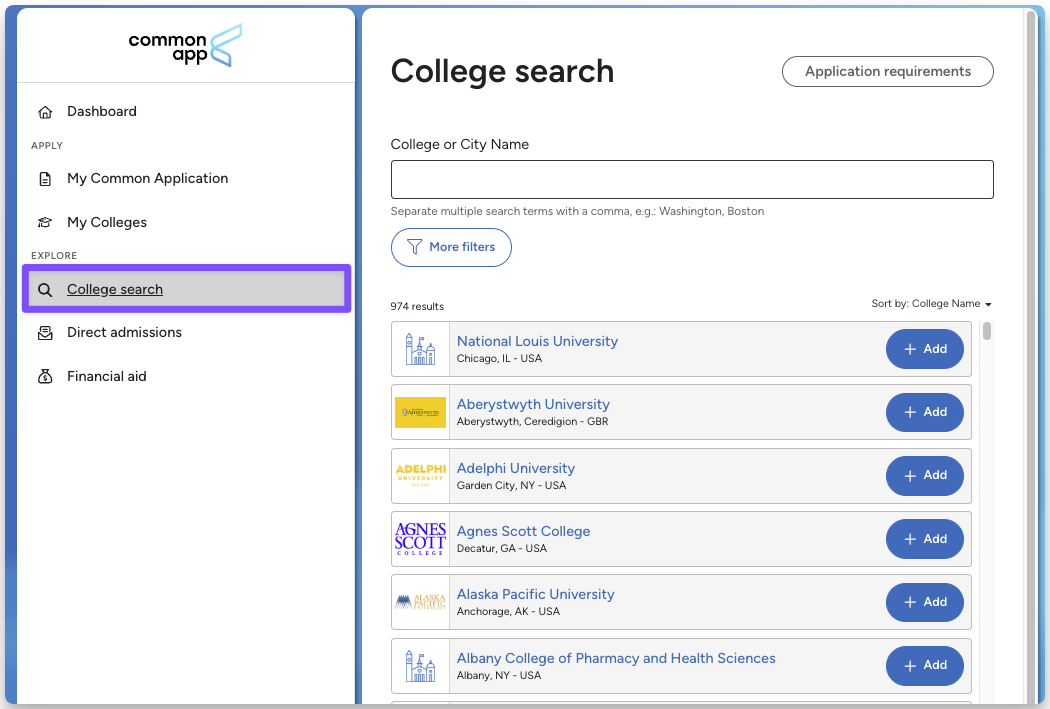This screenshot has width=1050, height=709.
Task: Add Albany College of Pharmacy and Health Sciences
Action: [925, 665]
